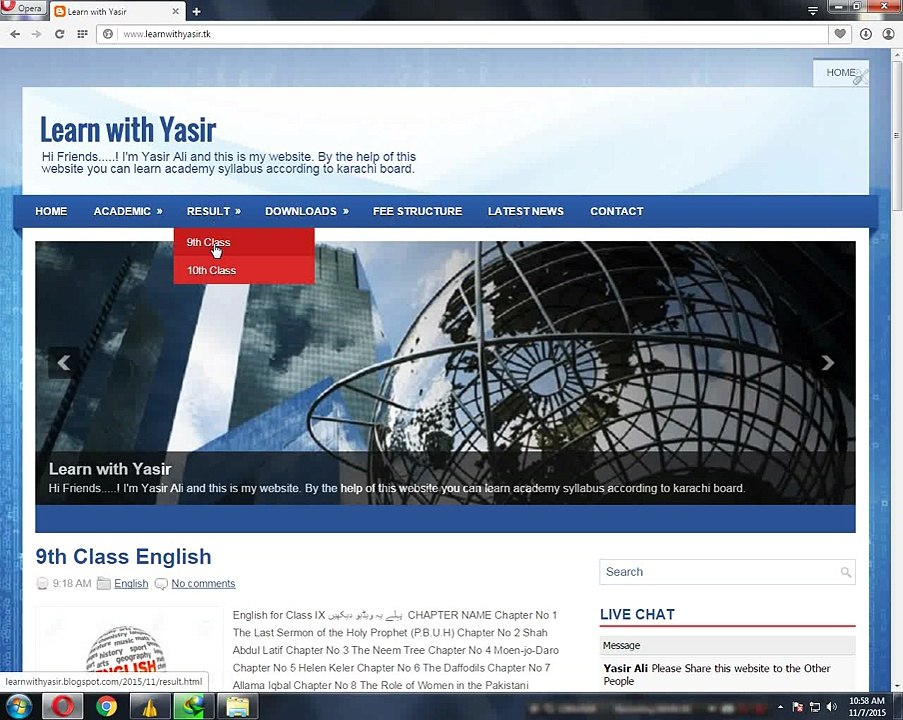Launch Chrome from taskbar
This screenshot has height=720, width=903.
pos(107,706)
